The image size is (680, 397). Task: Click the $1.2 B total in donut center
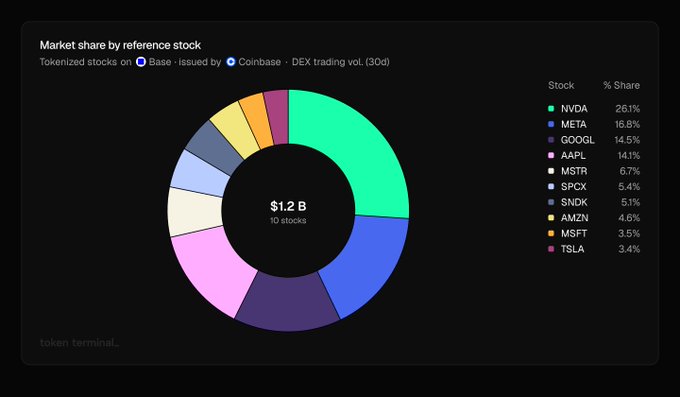[288, 206]
